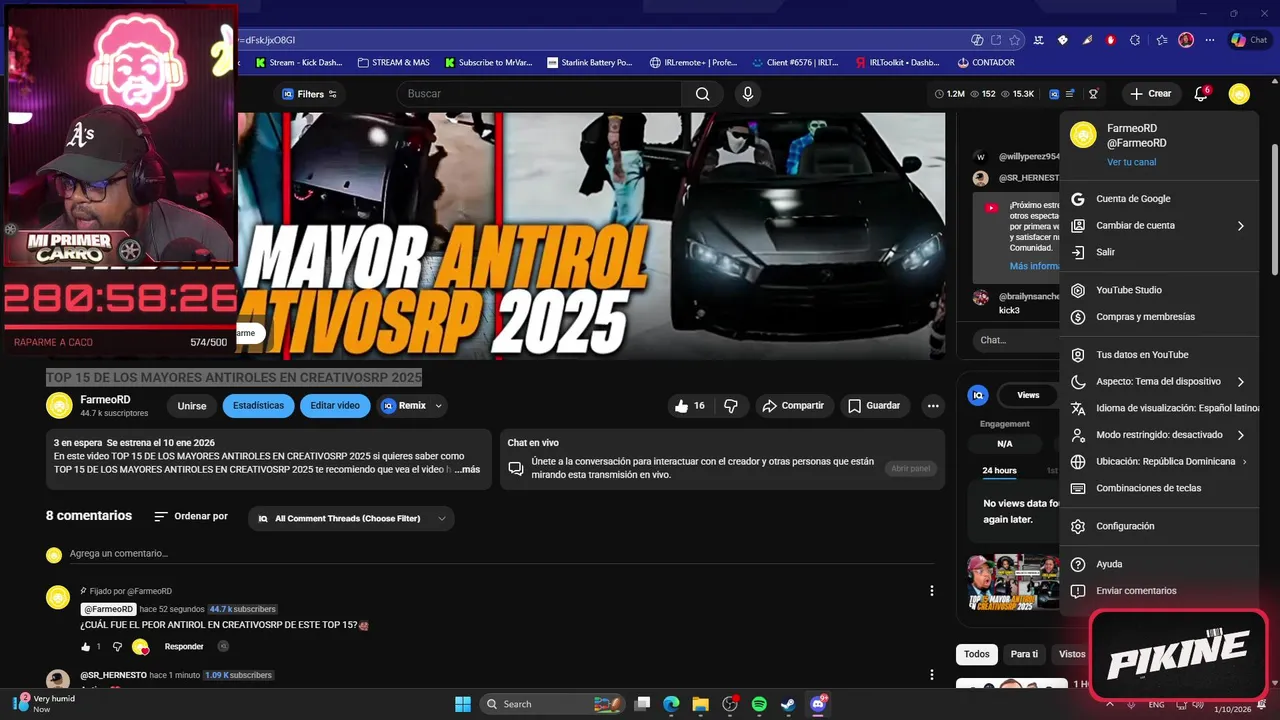Click the Ver tu canal link
Viewport: 1280px width, 720px height.
click(1131, 162)
